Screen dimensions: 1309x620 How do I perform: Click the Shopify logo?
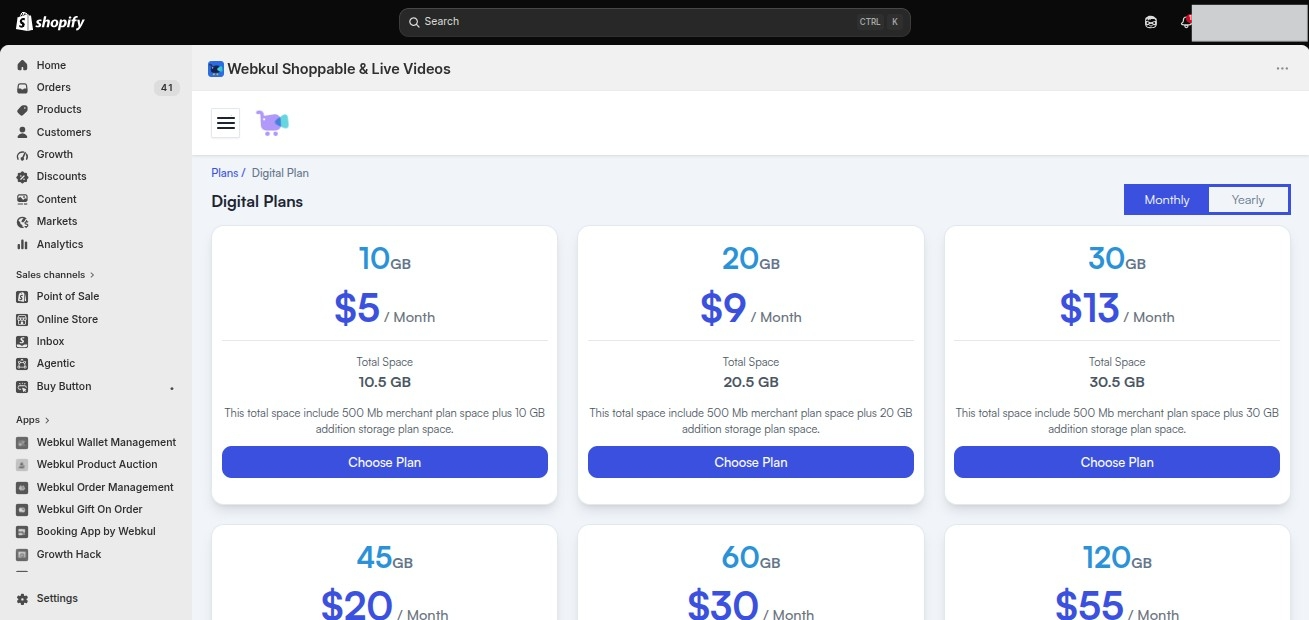[50, 21]
